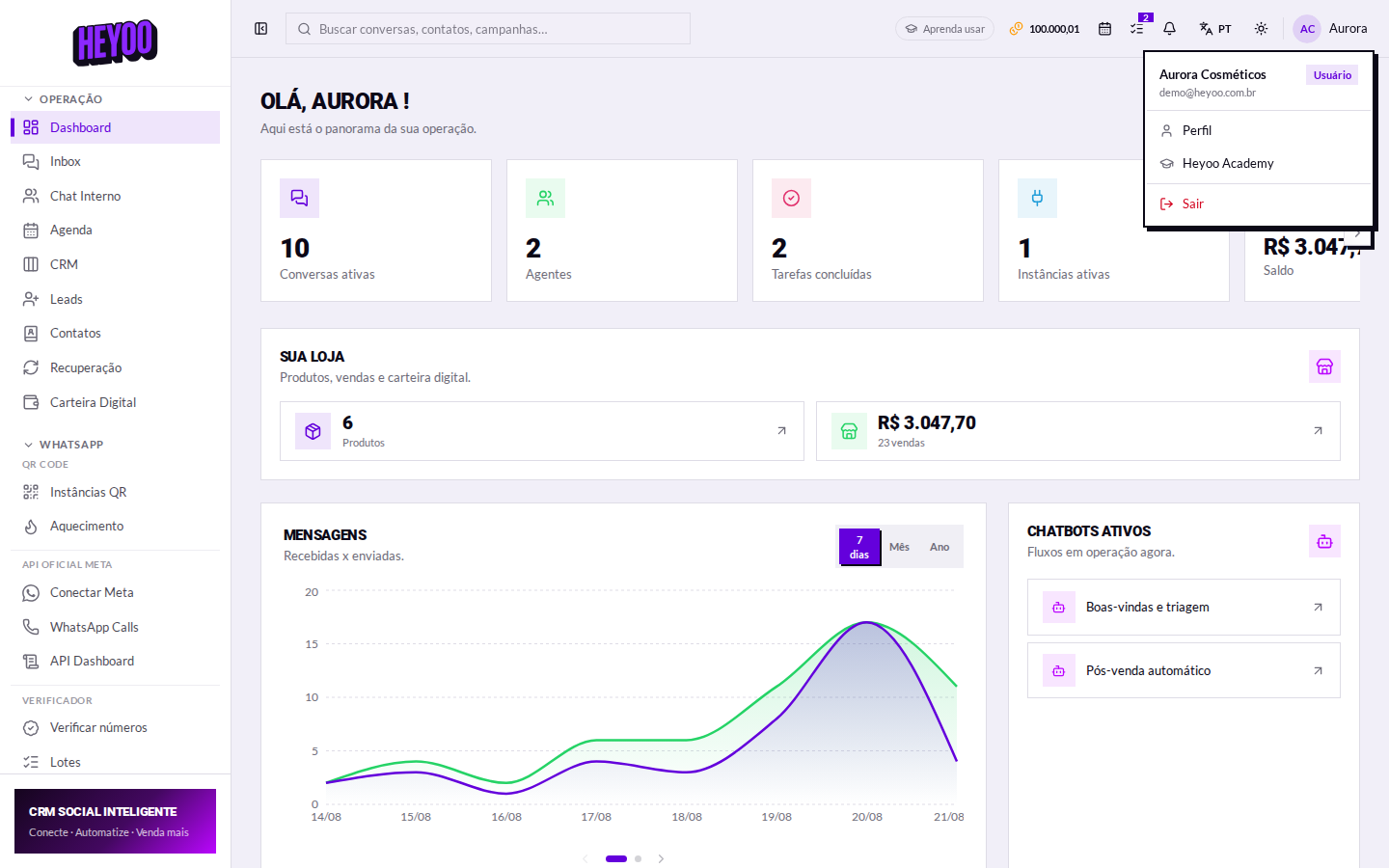Collapse the OPERAÇÃO sidebar section
1389x868 pixels.
point(64,99)
